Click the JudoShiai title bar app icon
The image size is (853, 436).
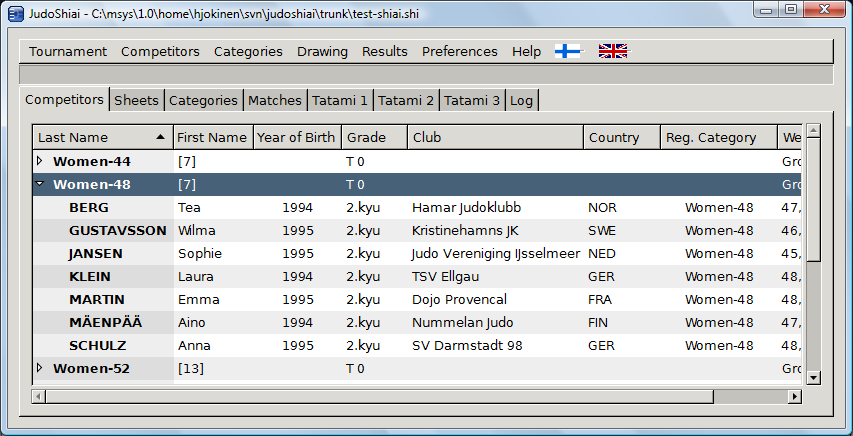point(16,11)
